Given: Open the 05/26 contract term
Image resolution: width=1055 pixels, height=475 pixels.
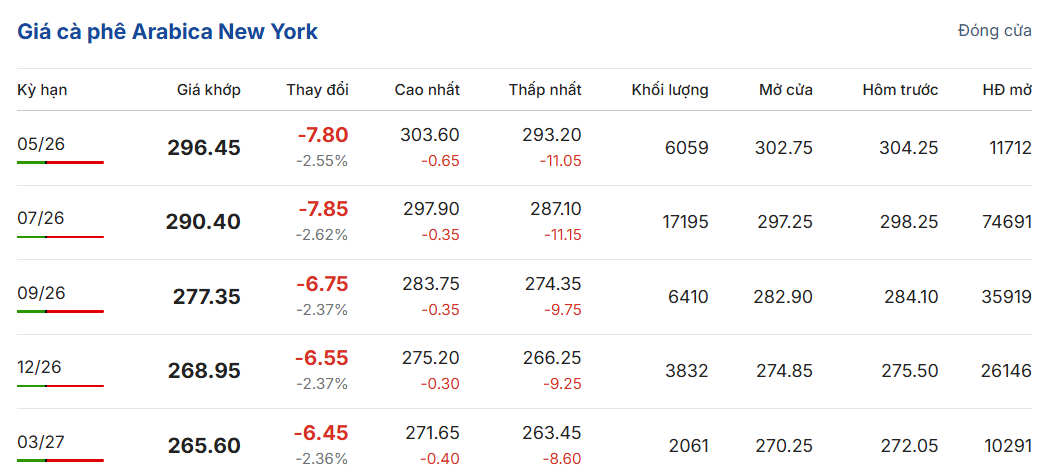Looking at the screenshot, I should point(41,144).
